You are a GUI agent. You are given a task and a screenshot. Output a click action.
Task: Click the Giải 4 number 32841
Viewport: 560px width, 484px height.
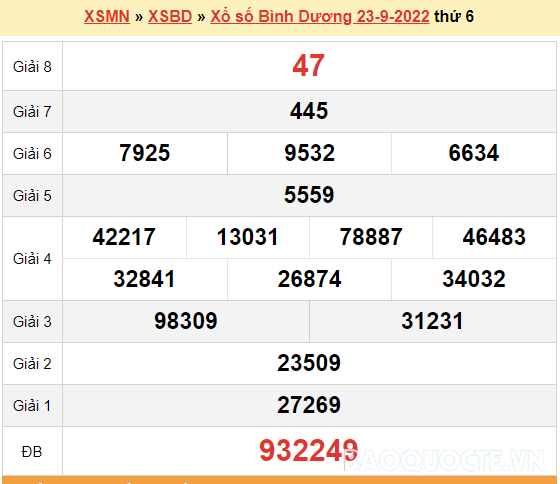point(145,279)
